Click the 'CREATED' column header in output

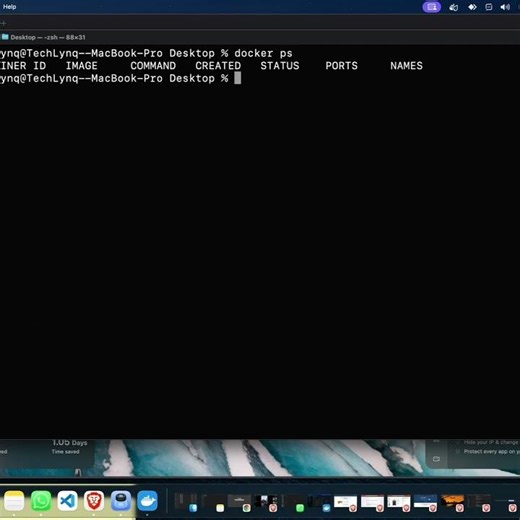point(218,66)
